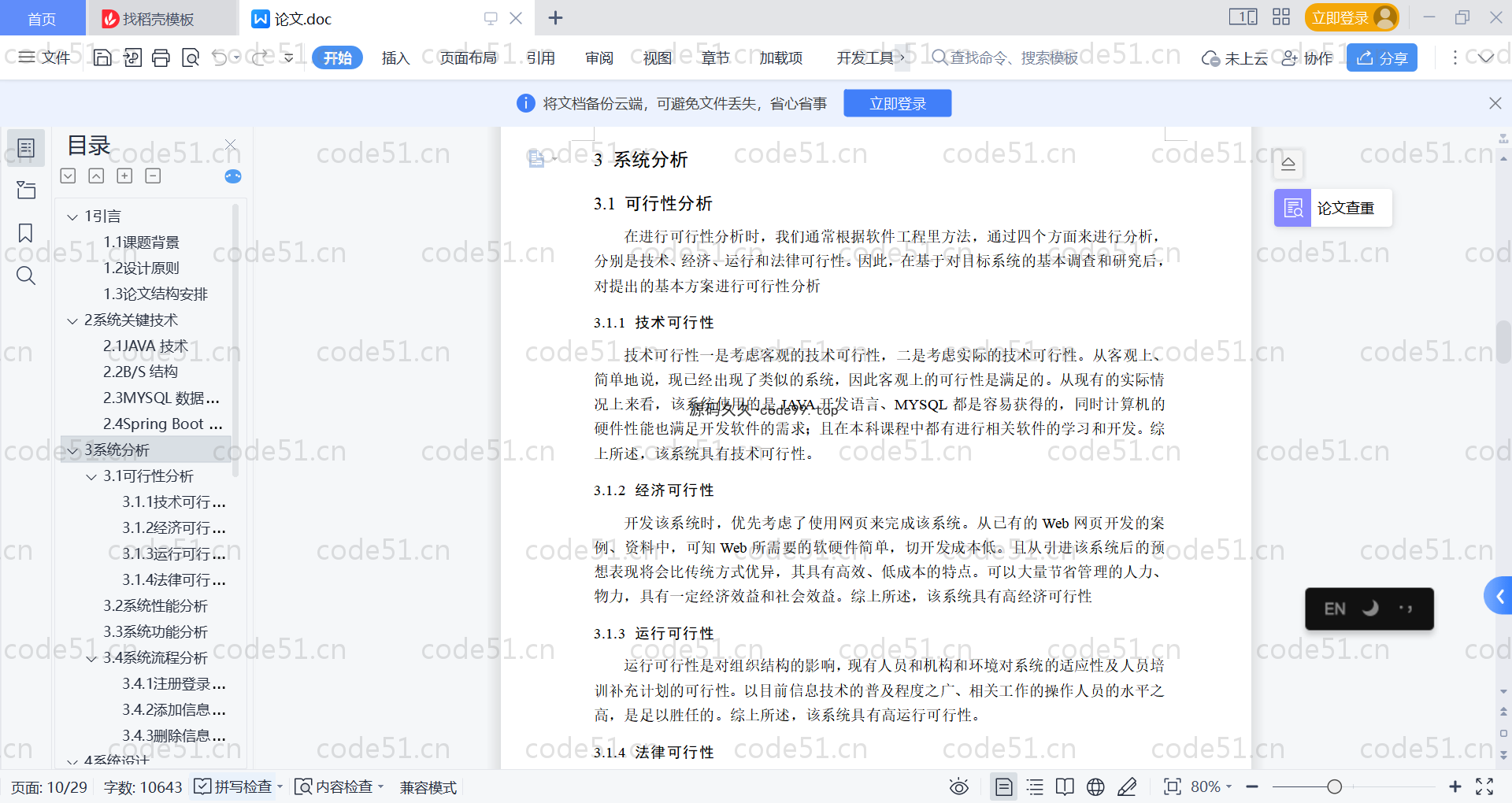The image size is (1512, 803).
Task: Click decrease outline level minus icon
Action: (153, 176)
